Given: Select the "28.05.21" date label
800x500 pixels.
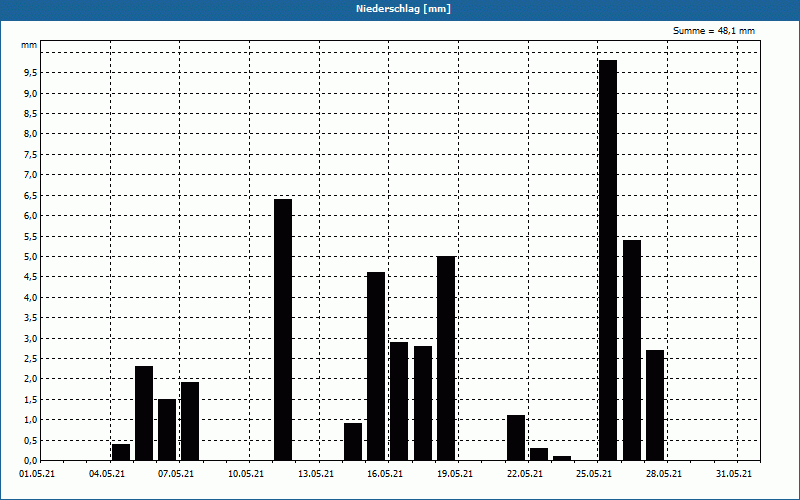Looking at the screenshot, I should pyautogui.click(x=664, y=474).
